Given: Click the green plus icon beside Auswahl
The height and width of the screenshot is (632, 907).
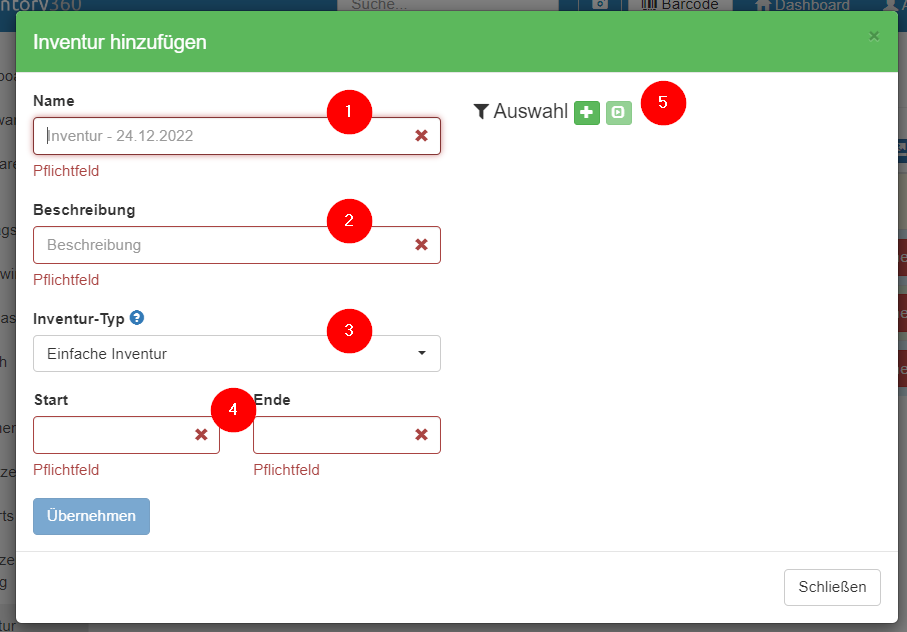Looking at the screenshot, I should [587, 112].
